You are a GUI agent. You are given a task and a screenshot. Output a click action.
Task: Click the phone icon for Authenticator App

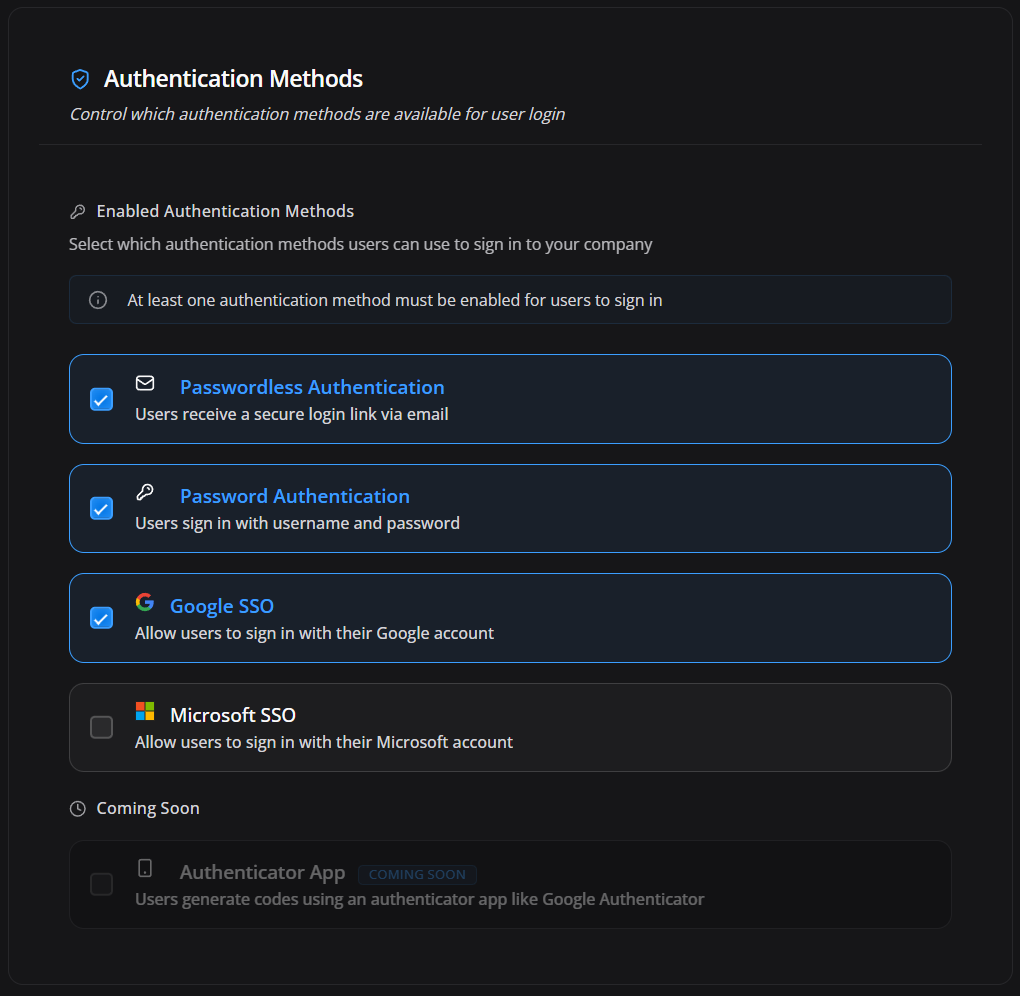[145, 868]
